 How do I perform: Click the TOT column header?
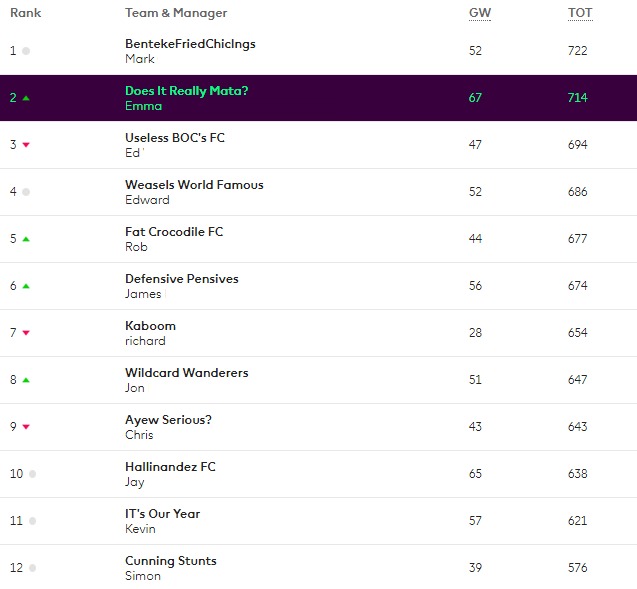pyautogui.click(x=580, y=13)
